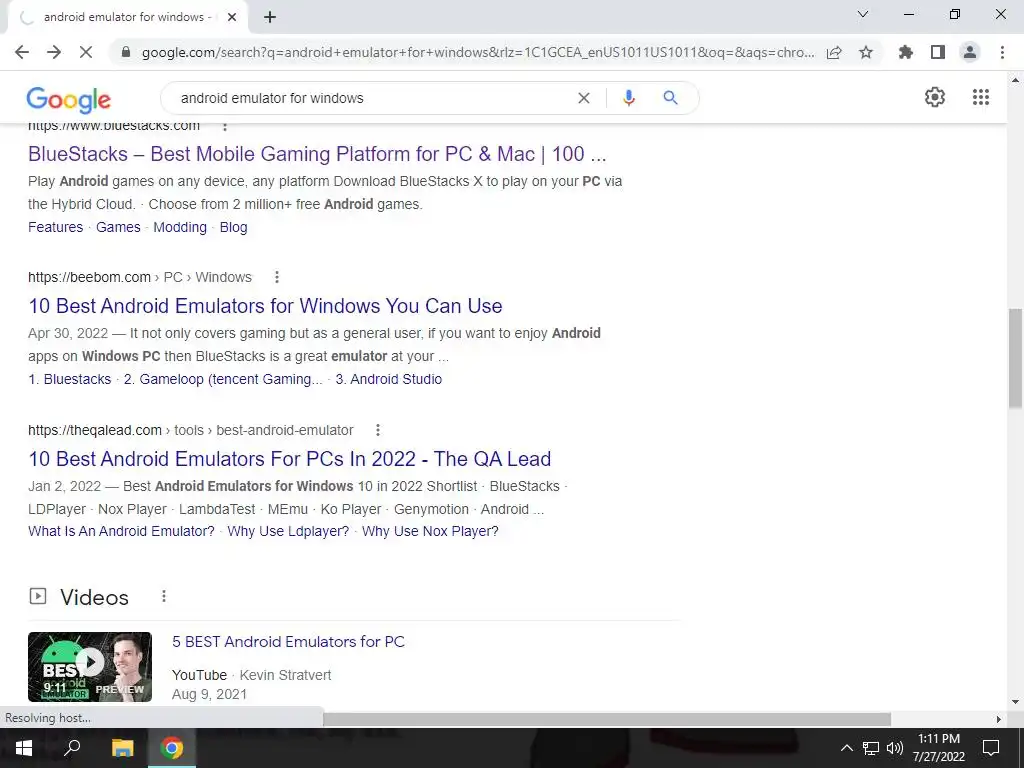Open Windows taskbar search
1024x768 pixels.
pyautogui.click(x=72, y=748)
